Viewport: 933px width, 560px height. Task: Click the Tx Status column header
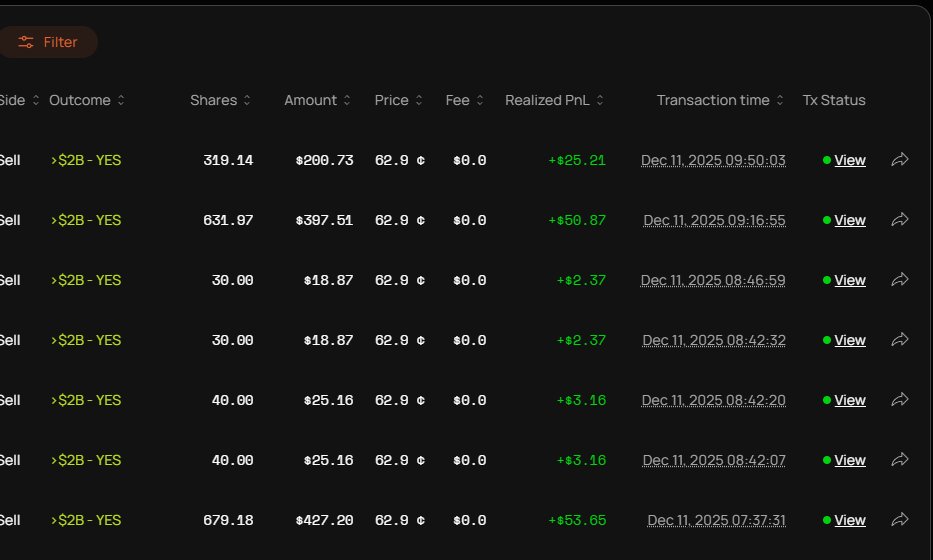pos(834,101)
